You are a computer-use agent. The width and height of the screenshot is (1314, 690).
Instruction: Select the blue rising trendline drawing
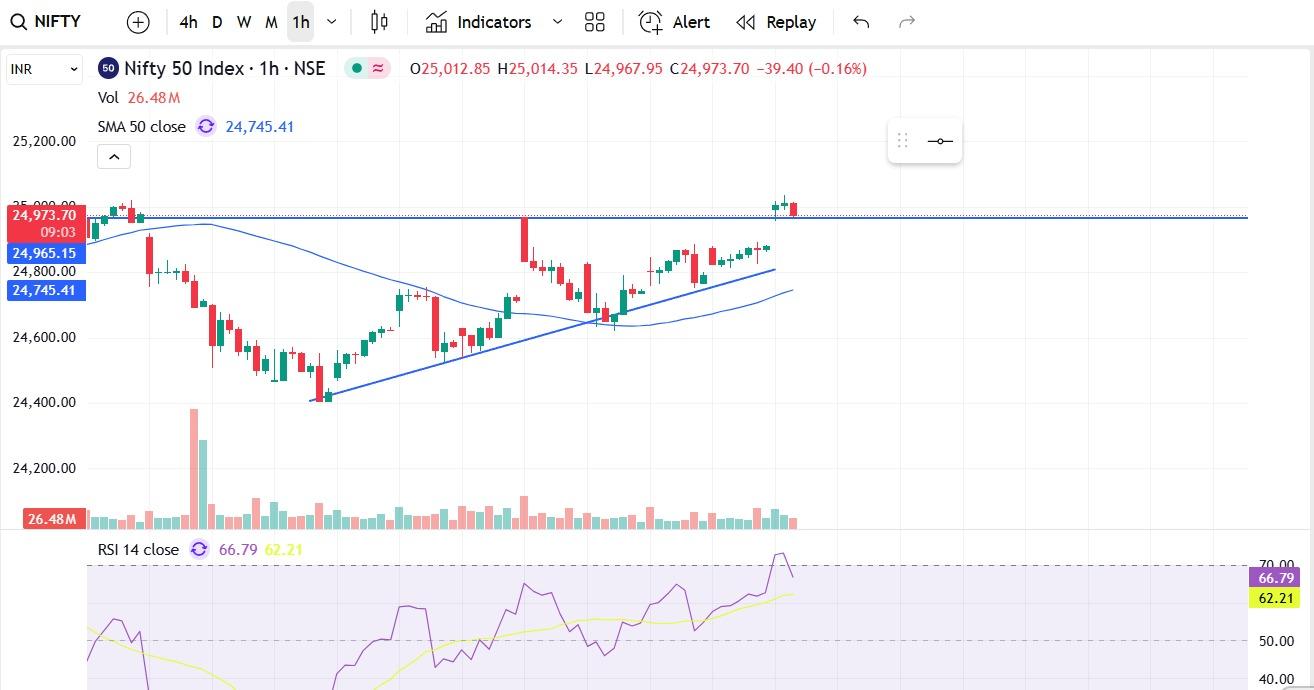(545, 334)
